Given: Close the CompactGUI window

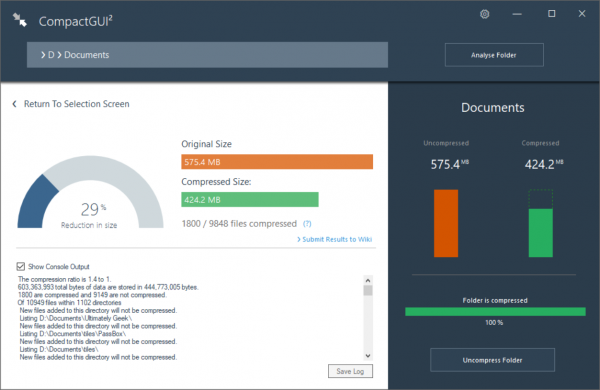Looking at the screenshot, I should (x=582, y=14).
